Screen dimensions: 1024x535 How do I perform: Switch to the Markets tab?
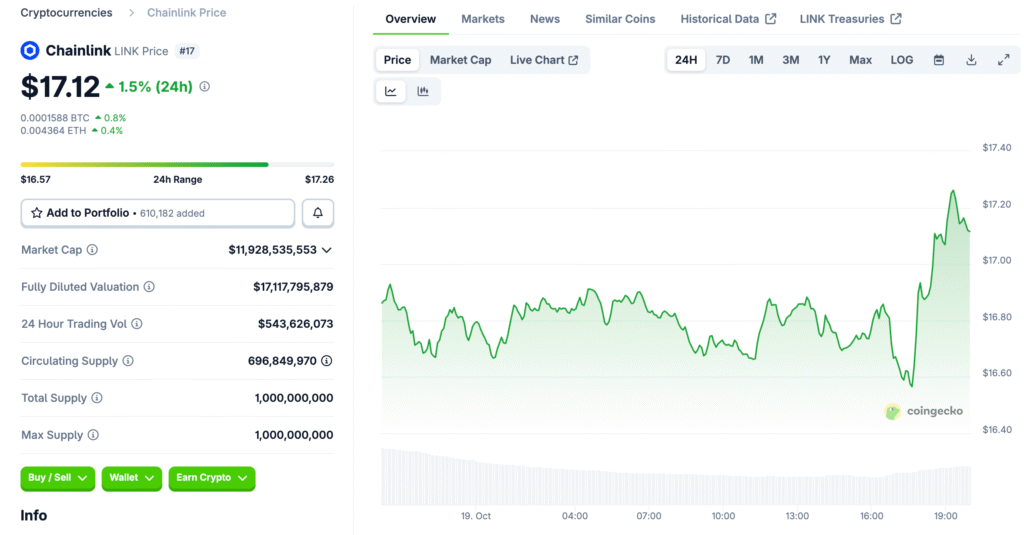[x=482, y=19]
